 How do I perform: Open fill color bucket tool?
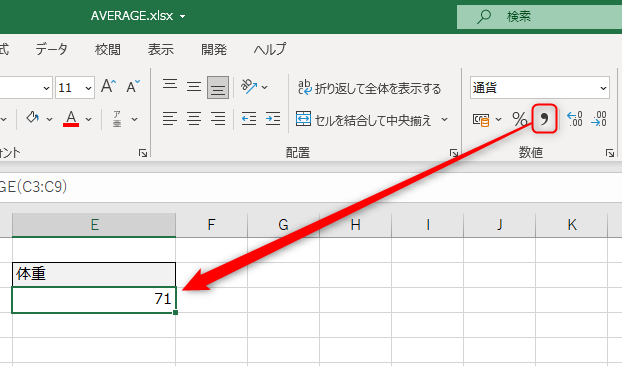tap(33, 118)
